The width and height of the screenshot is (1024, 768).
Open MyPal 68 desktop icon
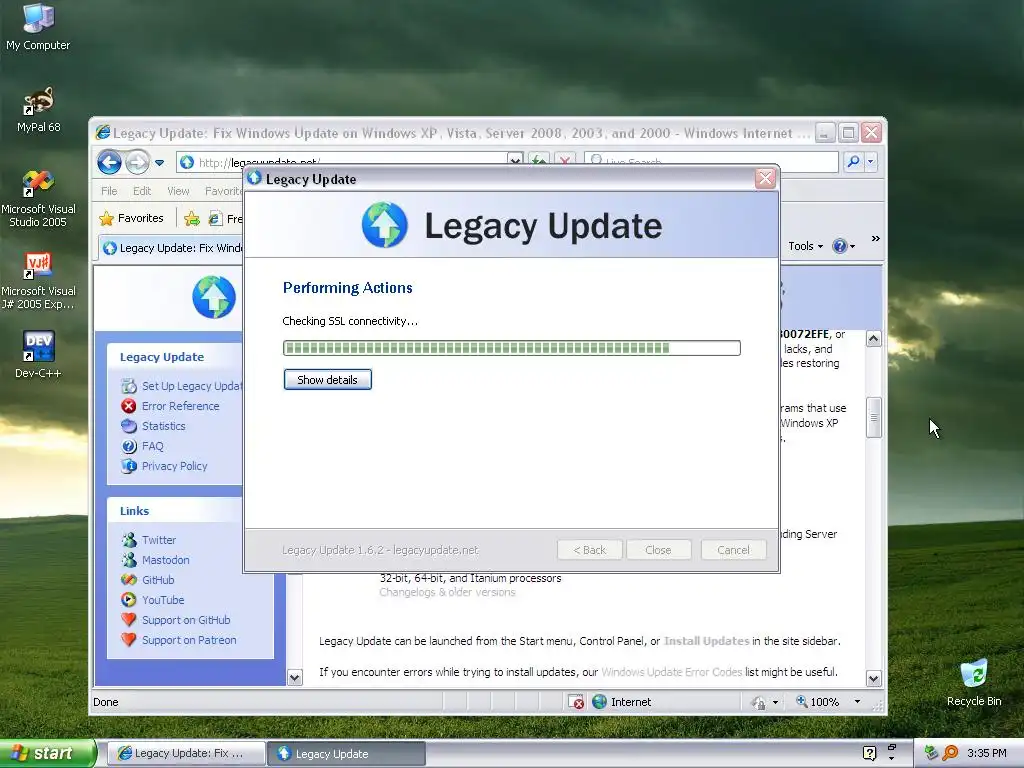(x=38, y=110)
